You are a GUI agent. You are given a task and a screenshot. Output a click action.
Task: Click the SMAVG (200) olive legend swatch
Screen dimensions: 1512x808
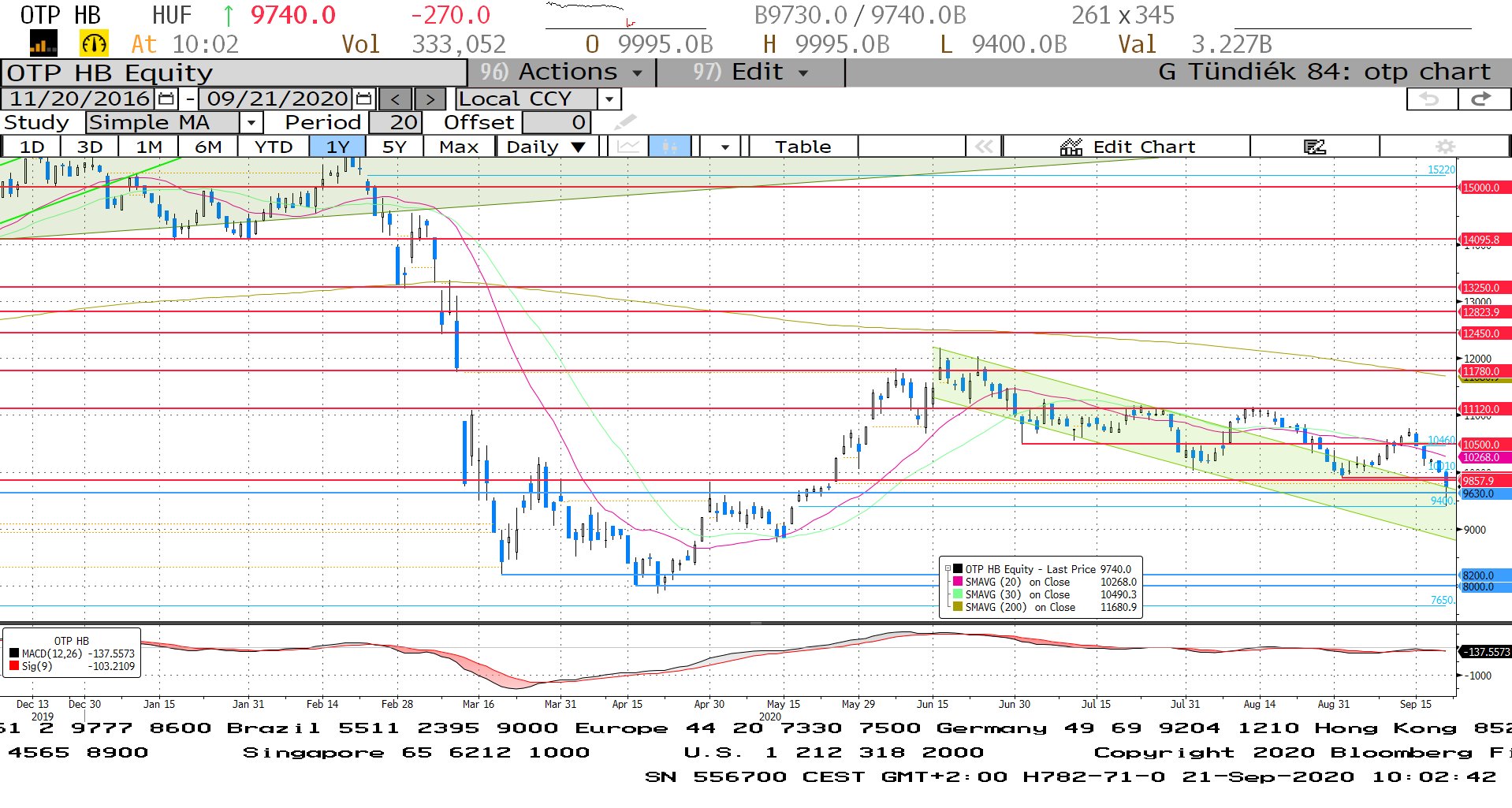[958, 607]
